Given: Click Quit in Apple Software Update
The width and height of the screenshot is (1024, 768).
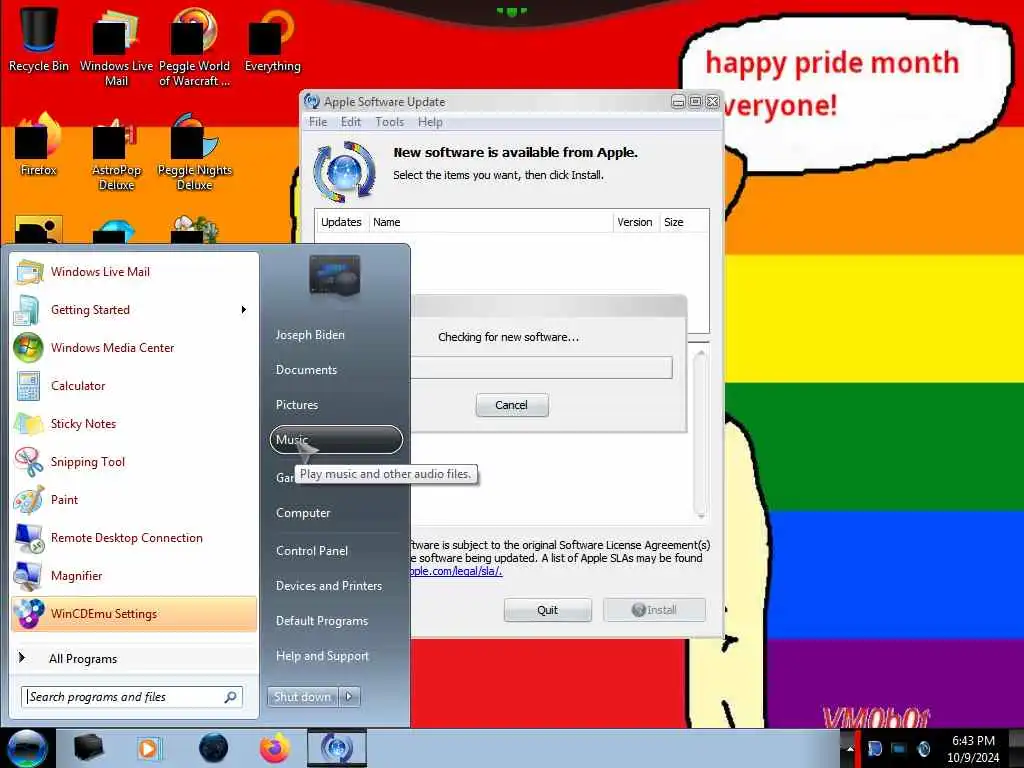Looking at the screenshot, I should pos(547,610).
